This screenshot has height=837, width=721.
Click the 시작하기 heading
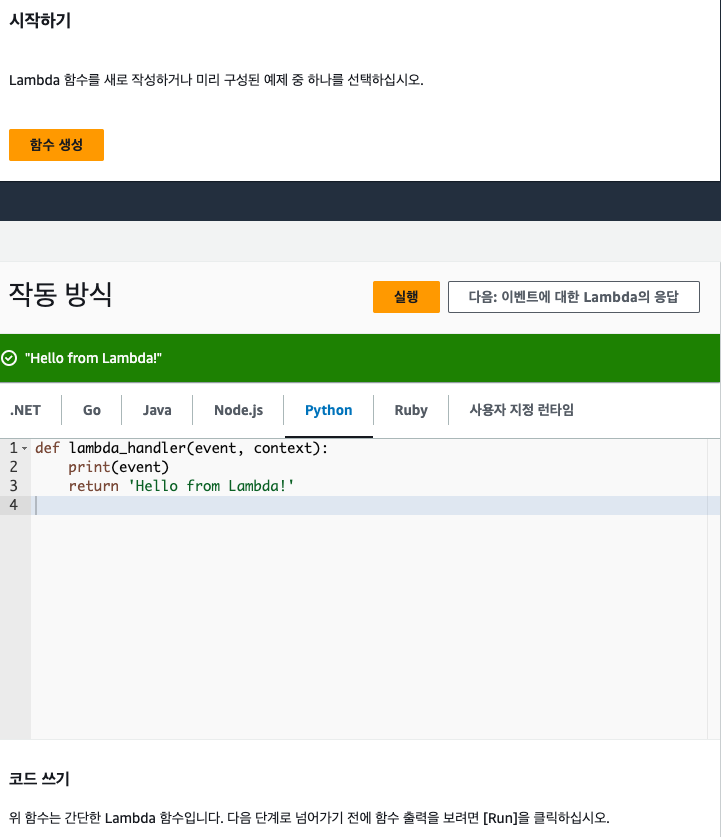(40, 20)
